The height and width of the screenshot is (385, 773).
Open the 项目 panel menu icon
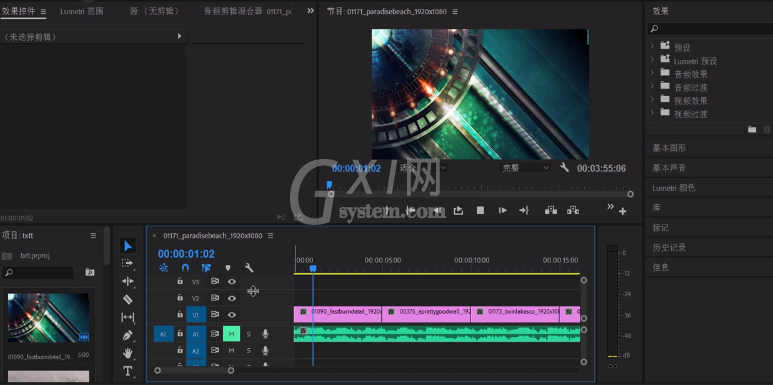pos(93,236)
